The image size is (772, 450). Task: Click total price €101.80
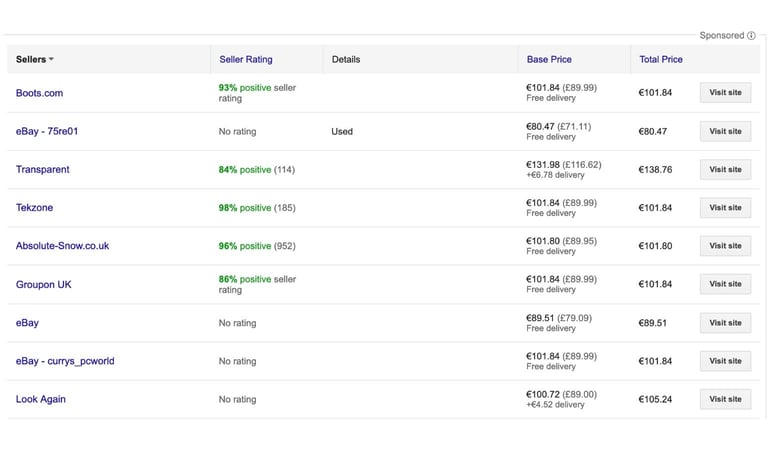coord(655,246)
